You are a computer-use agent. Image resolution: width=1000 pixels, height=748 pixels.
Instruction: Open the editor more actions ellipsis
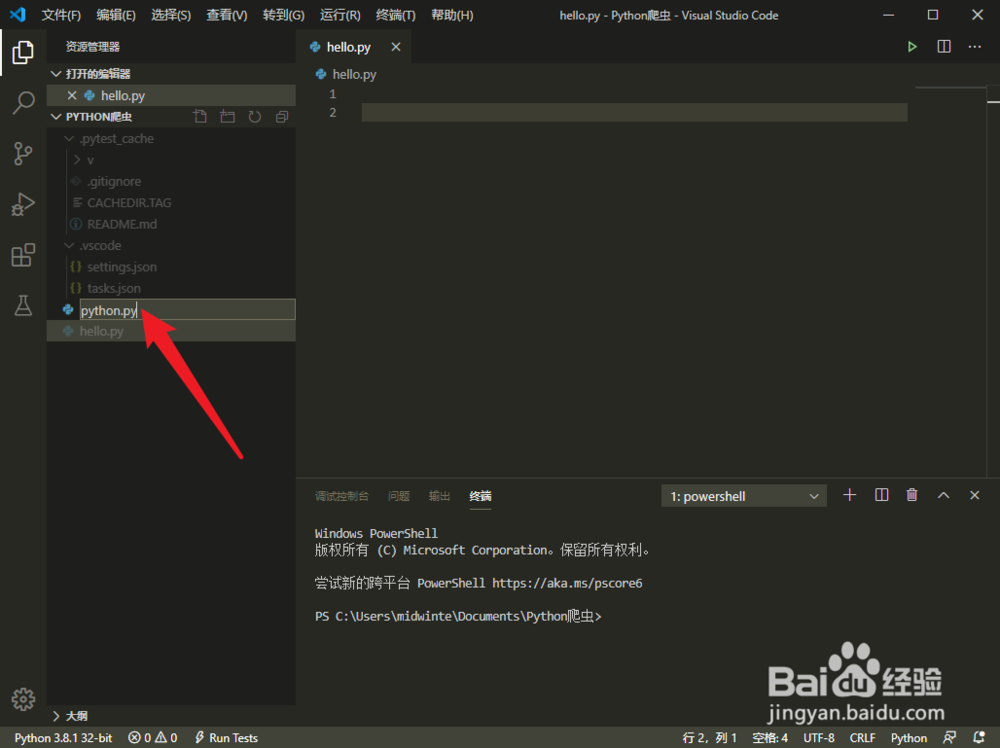tap(974, 47)
